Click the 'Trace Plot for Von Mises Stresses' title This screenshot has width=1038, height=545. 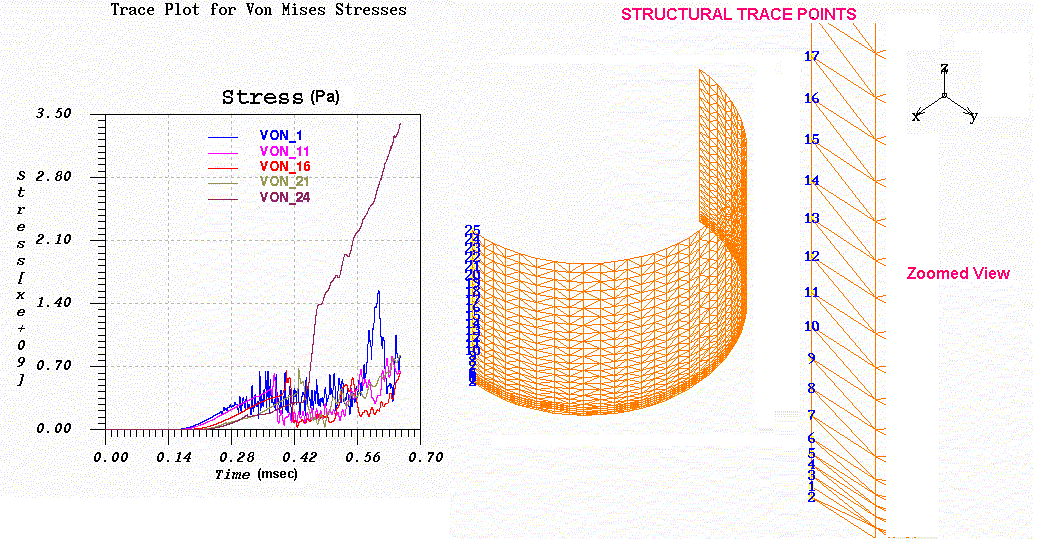pos(258,10)
